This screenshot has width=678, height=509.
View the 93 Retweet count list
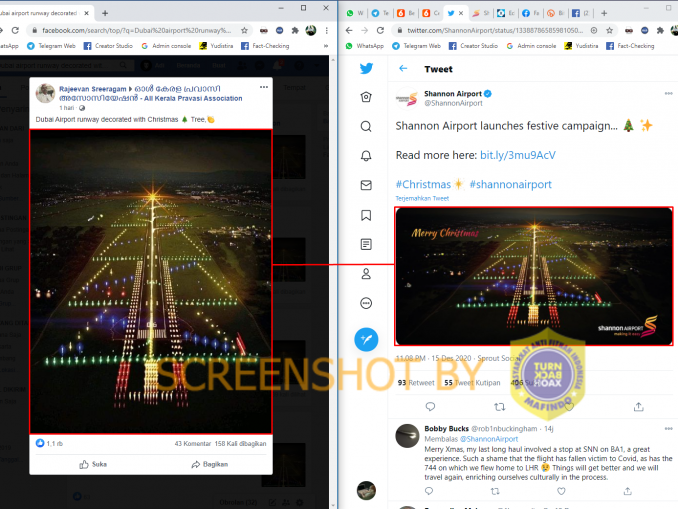click(416, 383)
